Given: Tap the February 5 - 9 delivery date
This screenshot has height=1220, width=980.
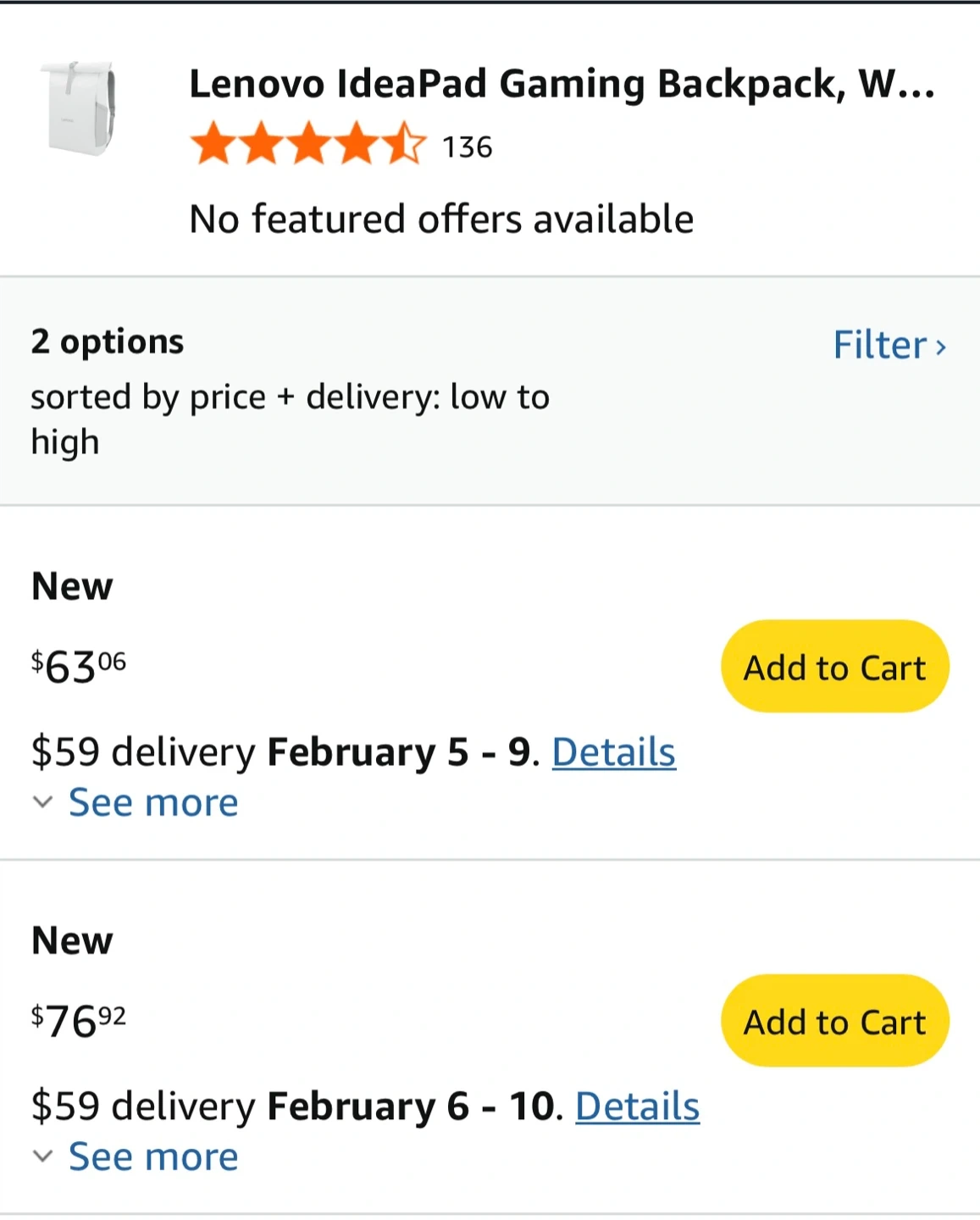Looking at the screenshot, I should pos(398,751).
